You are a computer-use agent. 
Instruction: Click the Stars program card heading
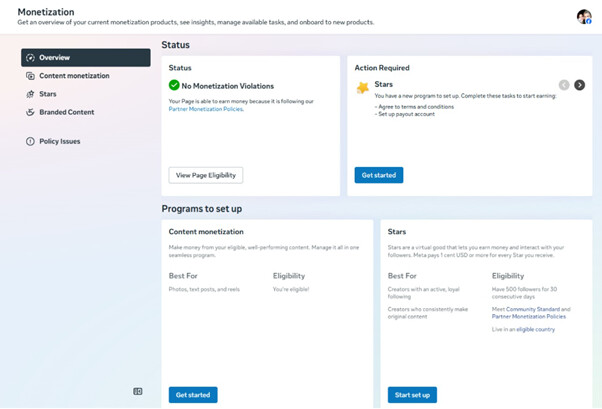click(x=397, y=232)
